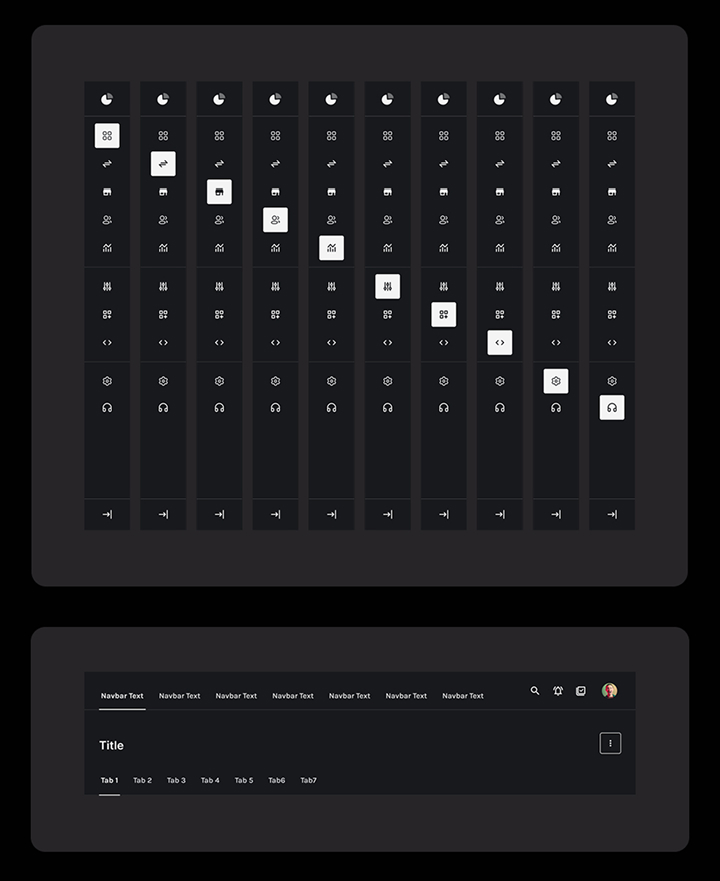Image resolution: width=720 pixels, height=881 pixels.
Task: Click the checklist inbox icon in navbar
Action: click(581, 691)
